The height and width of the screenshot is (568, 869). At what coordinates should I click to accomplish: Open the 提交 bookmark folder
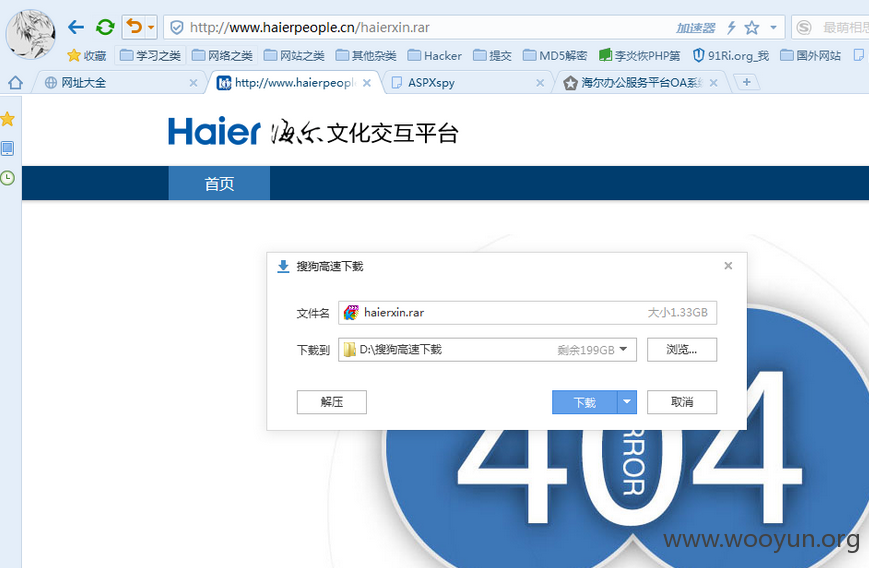[492, 55]
